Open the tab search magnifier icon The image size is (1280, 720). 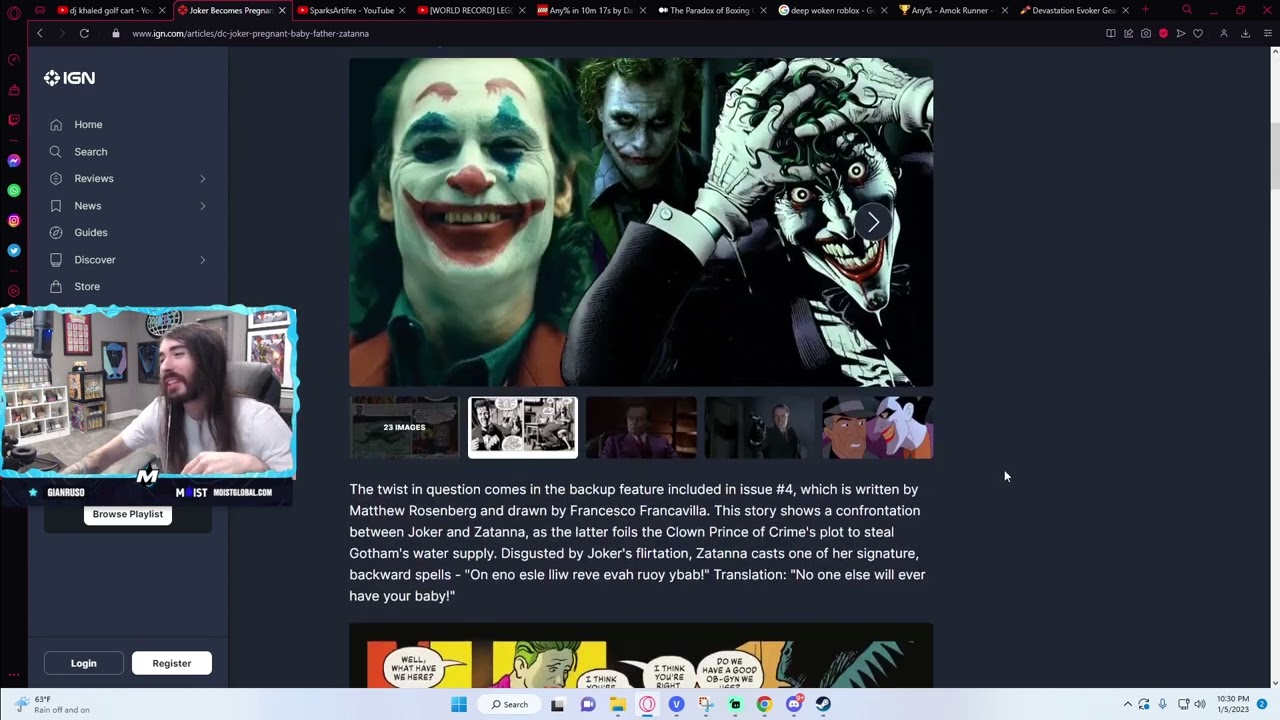(1187, 10)
